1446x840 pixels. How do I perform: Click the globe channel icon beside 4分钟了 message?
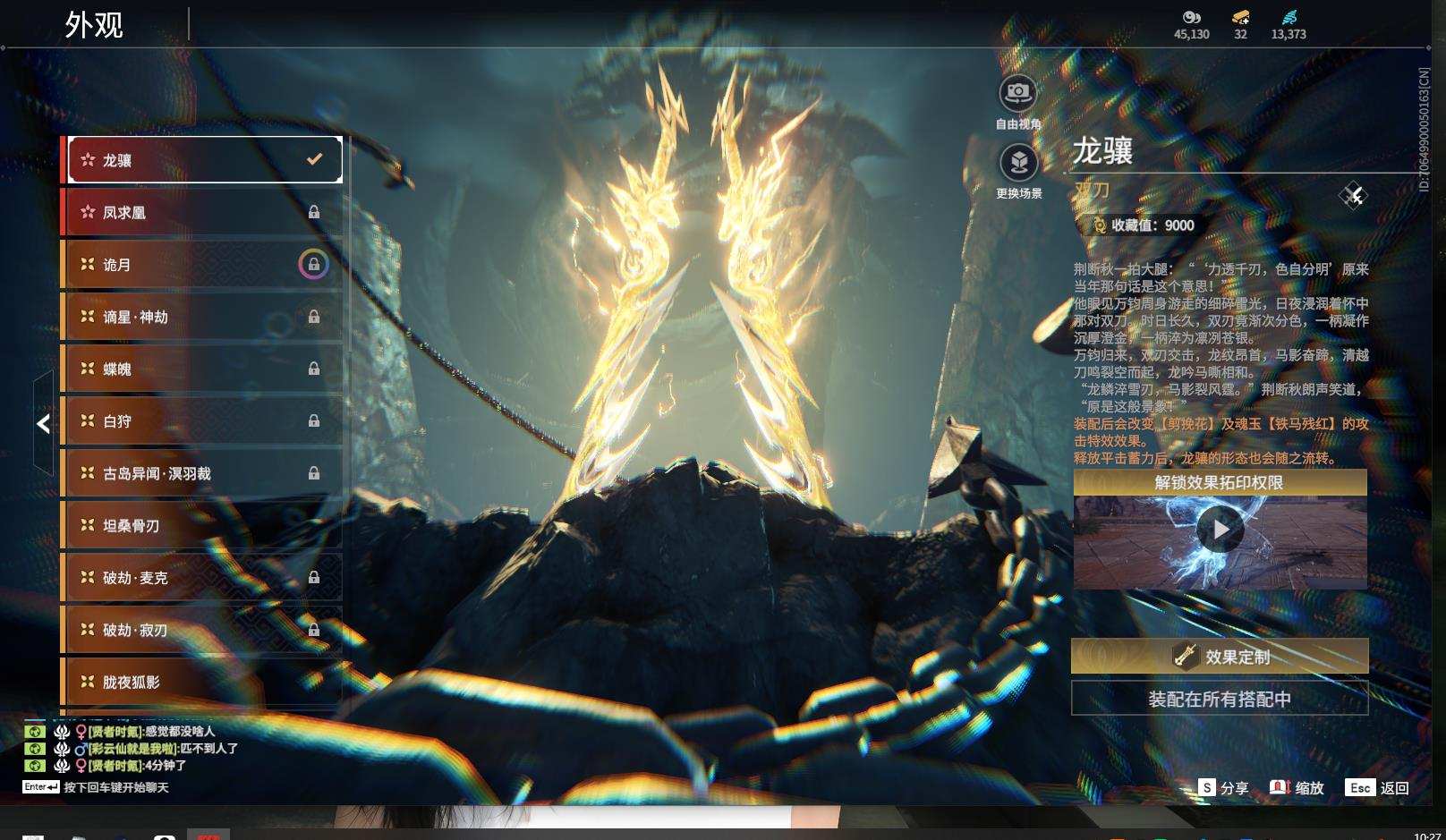35,765
